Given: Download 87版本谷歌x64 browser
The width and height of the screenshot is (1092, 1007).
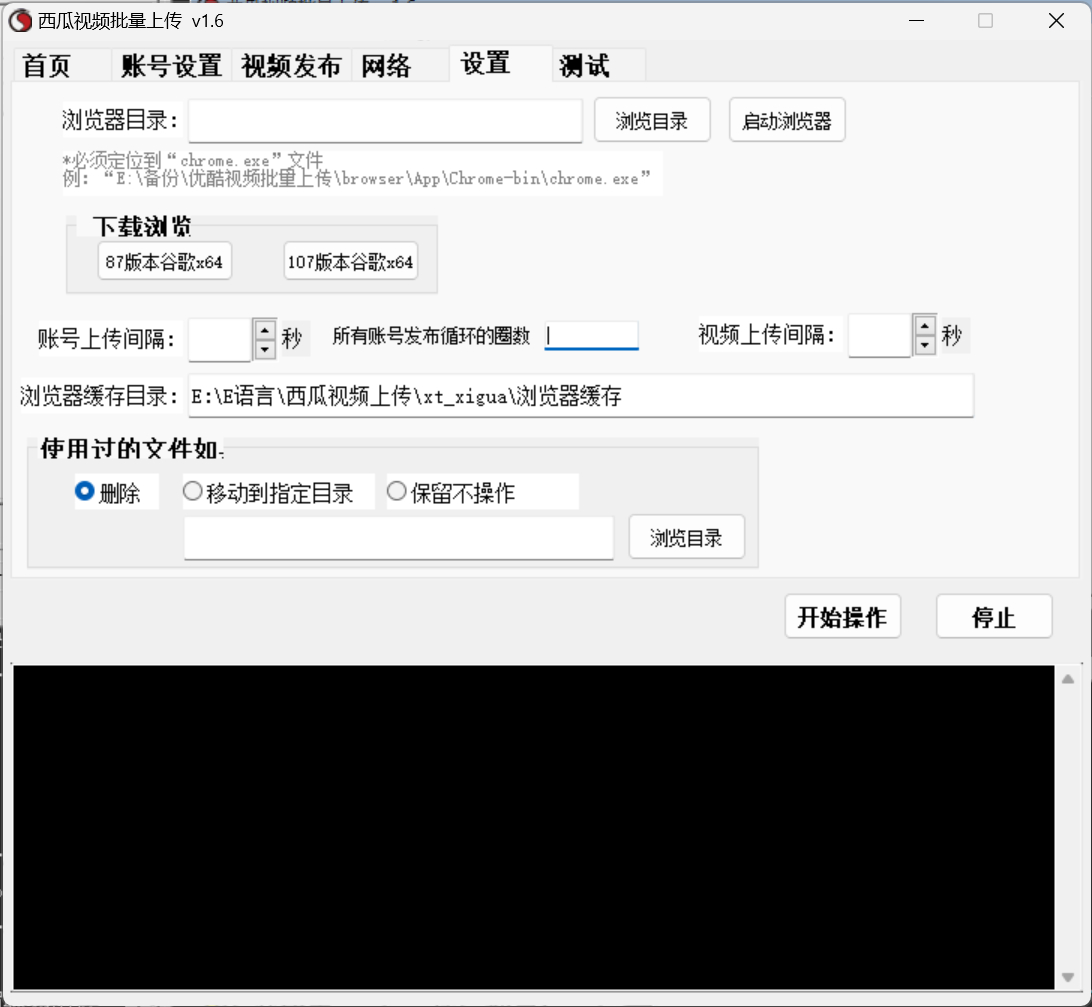Looking at the screenshot, I should 164,263.
